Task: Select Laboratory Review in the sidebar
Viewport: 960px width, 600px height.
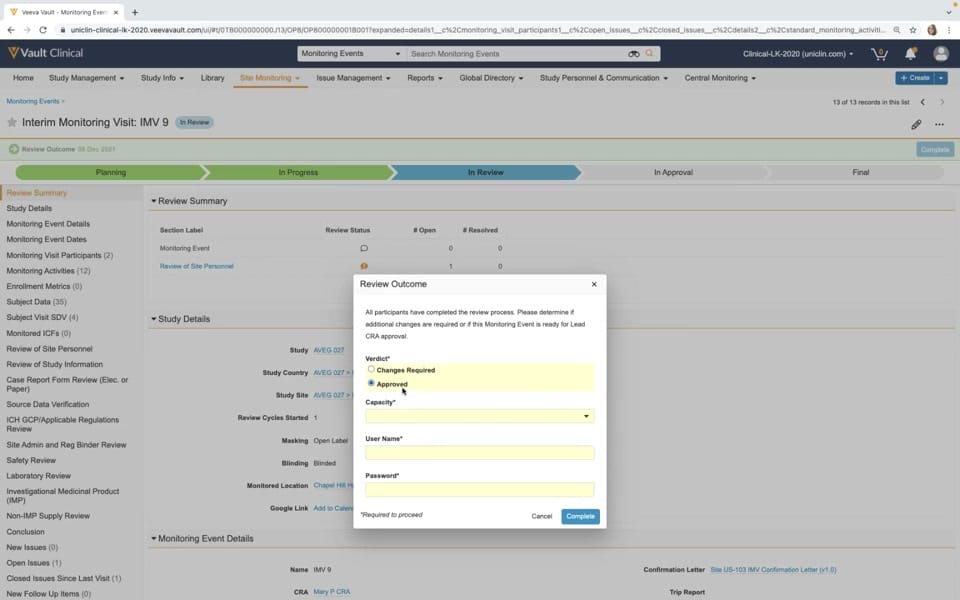Action: point(39,476)
